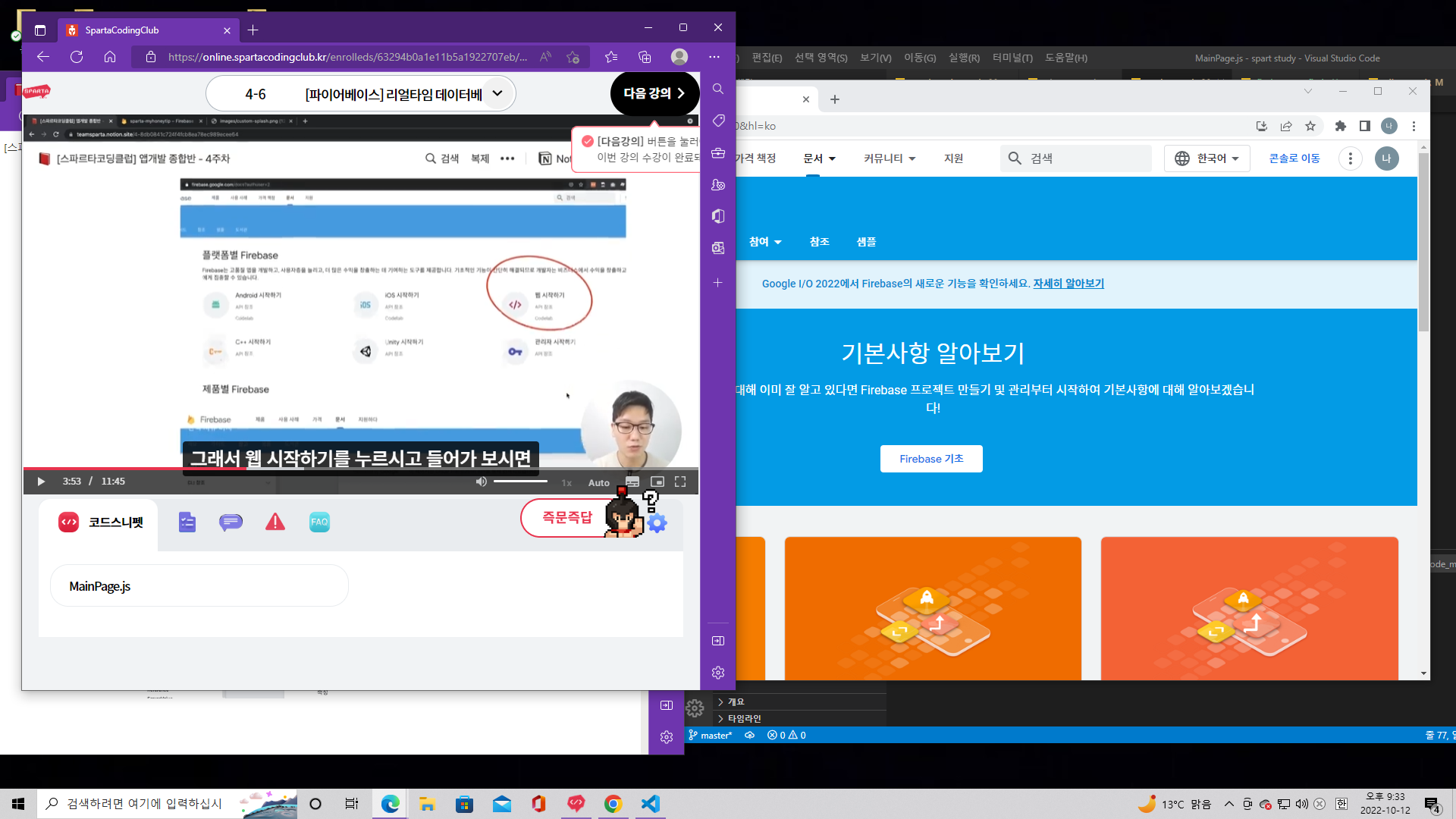Click Firebase site search field
This screenshot has height=819, width=1456.
tap(1075, 158)
